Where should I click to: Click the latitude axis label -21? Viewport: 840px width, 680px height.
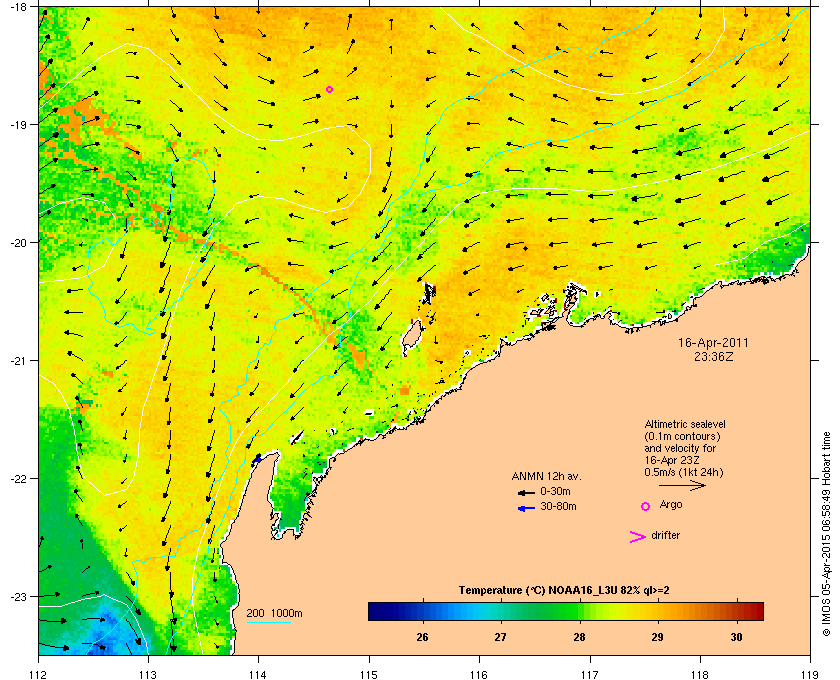click(18, 361)
